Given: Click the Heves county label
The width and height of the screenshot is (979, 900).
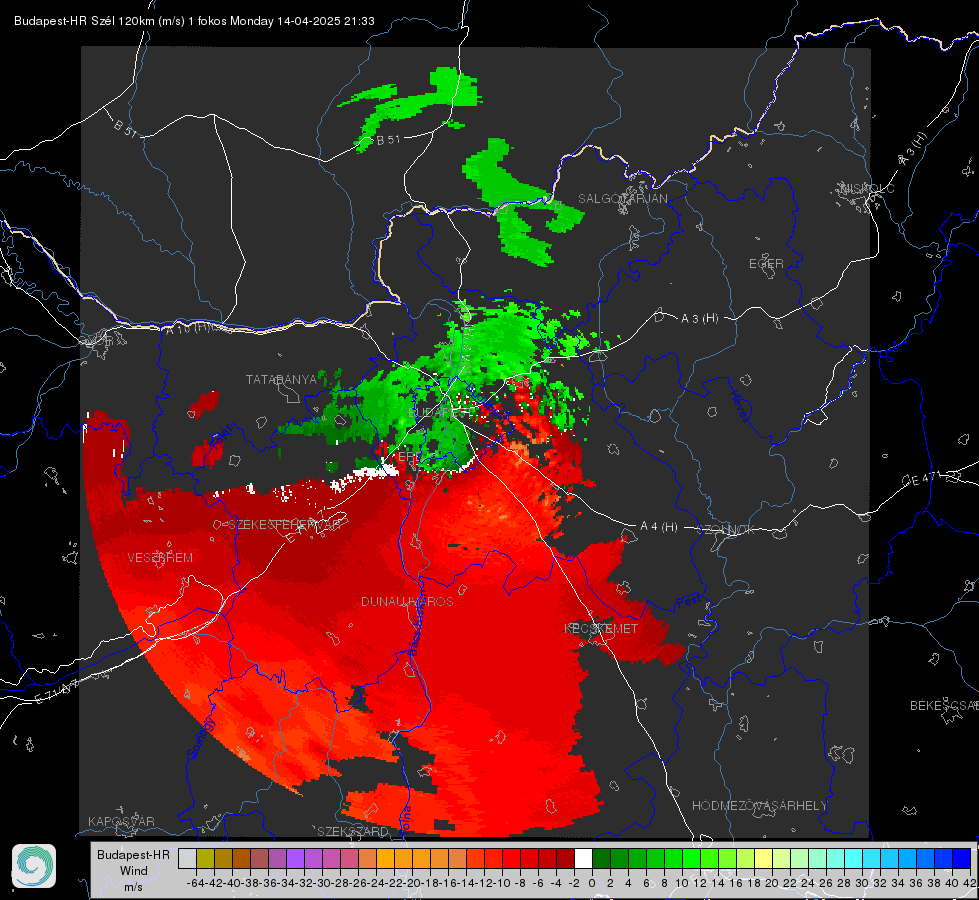Looking at the screenshot, I should coord(739,406).
